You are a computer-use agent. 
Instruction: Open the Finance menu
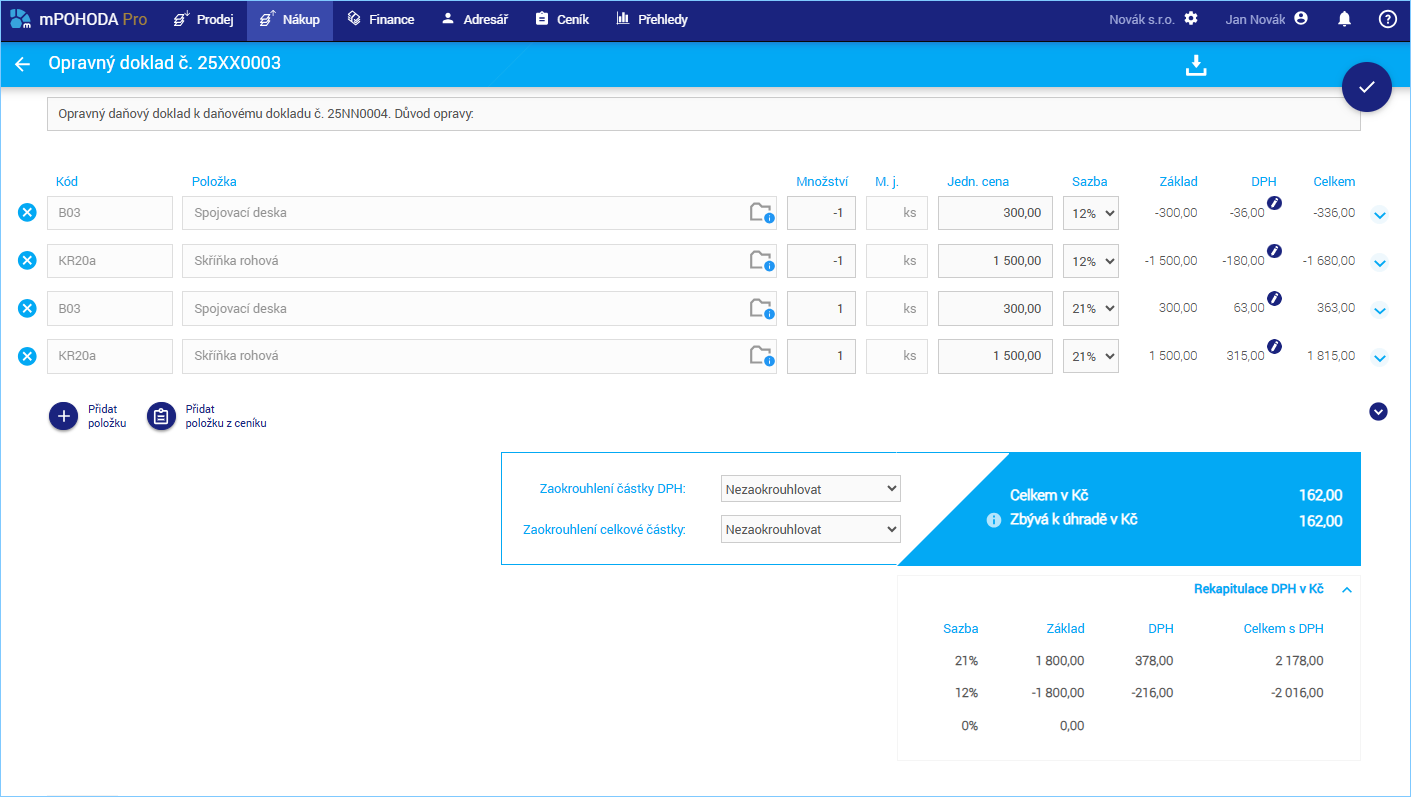pos(380,20)
